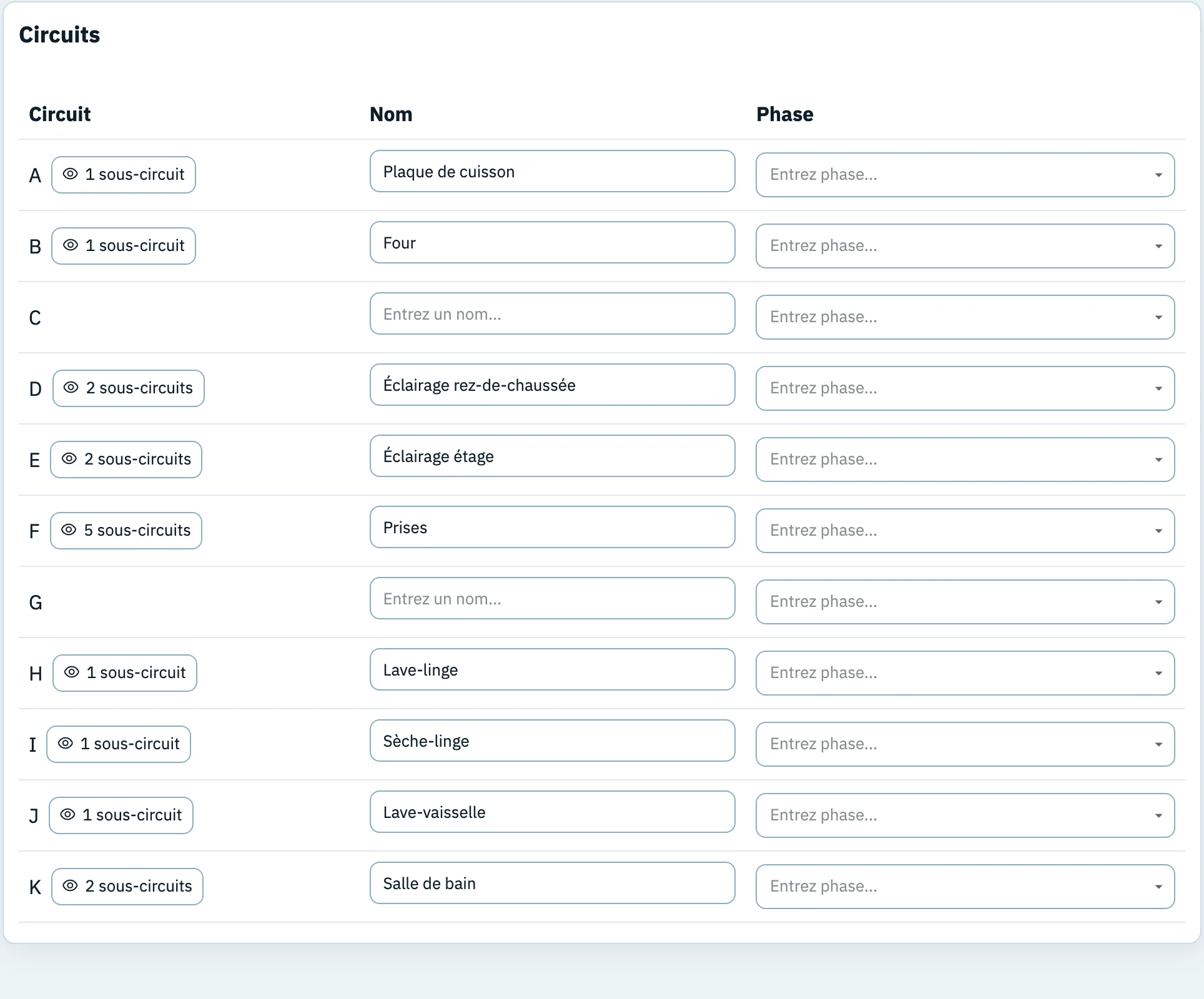Edit the Sèche-linge name field
This screenshot has width=1204, height=999.
[x=553, y=741]
